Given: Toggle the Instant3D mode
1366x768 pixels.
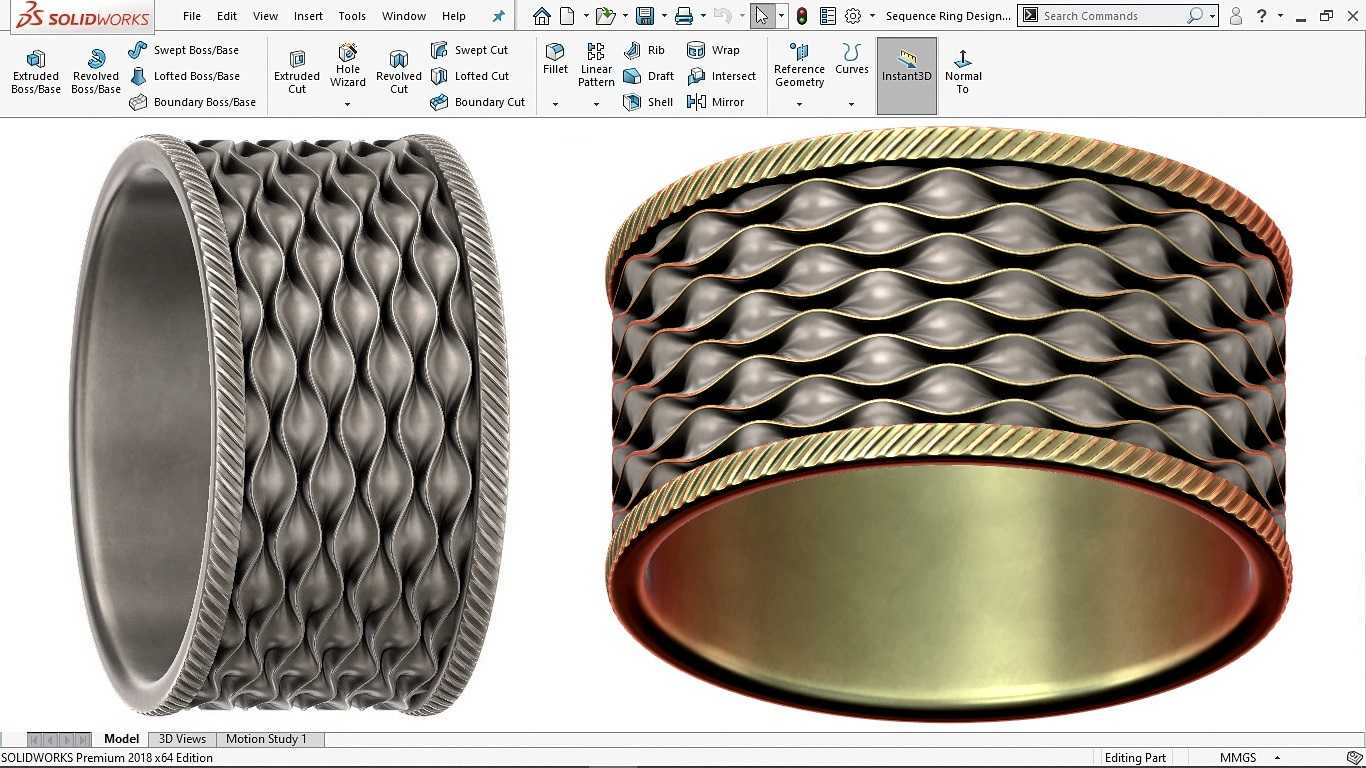Looking at the screenshot, I should tap(907, 76).
